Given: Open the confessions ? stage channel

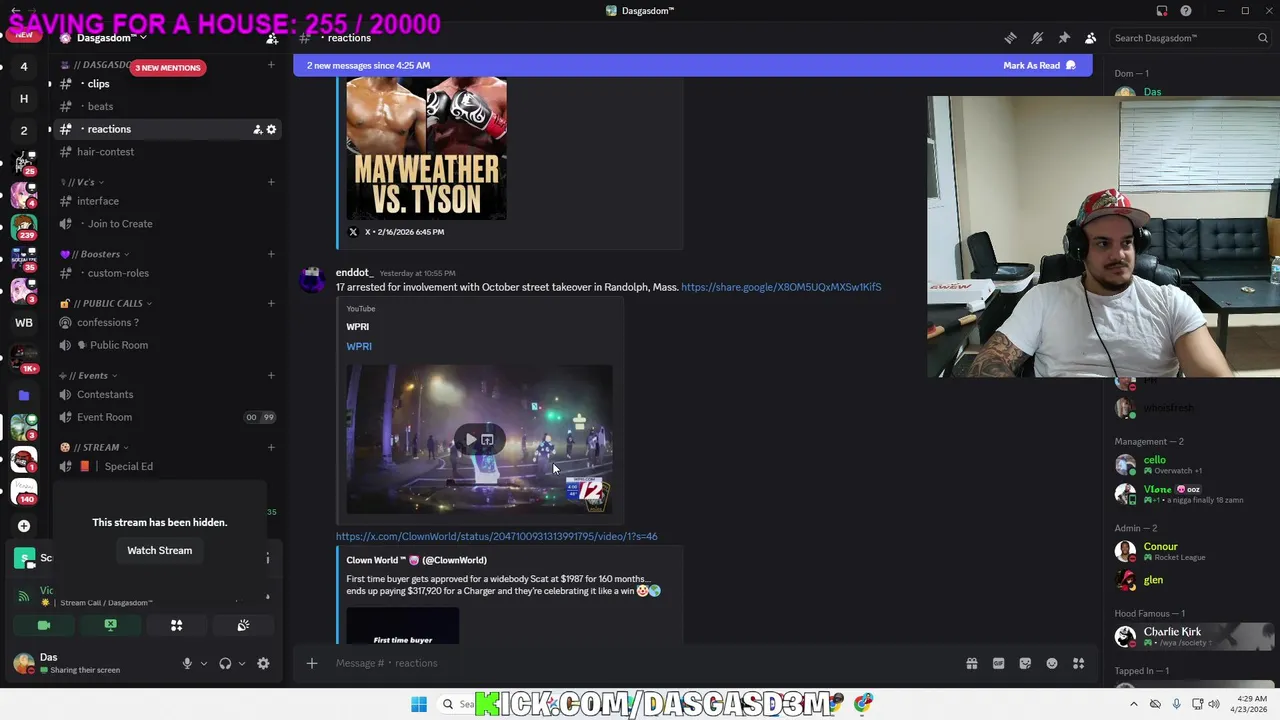Looking at the screenshot, I should (166, 322).
